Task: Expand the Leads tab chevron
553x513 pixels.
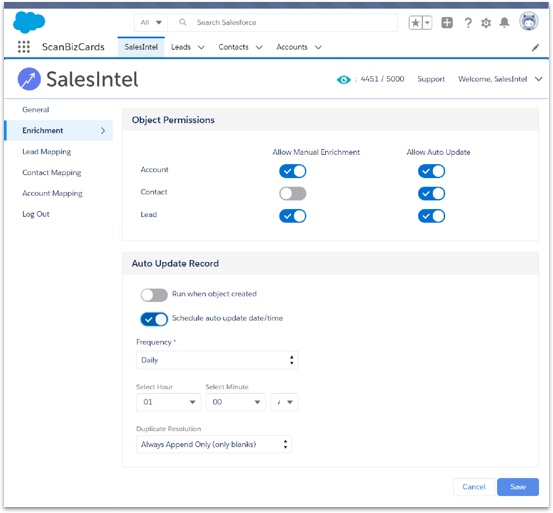Action: [201, 47]
